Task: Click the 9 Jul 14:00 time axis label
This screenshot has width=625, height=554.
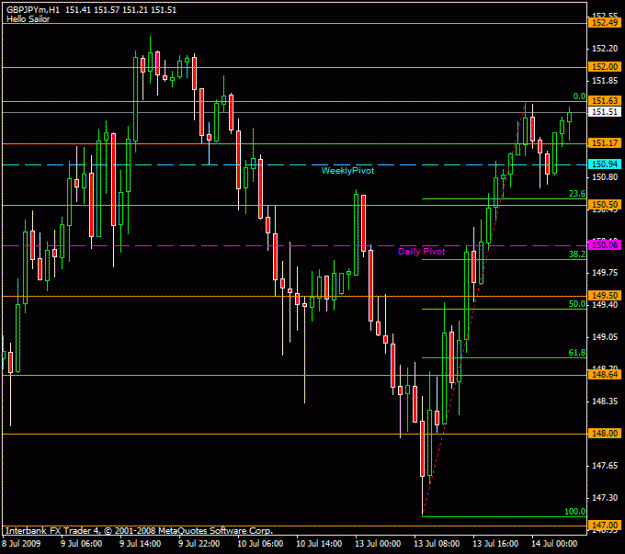Action: pos(140,544)
